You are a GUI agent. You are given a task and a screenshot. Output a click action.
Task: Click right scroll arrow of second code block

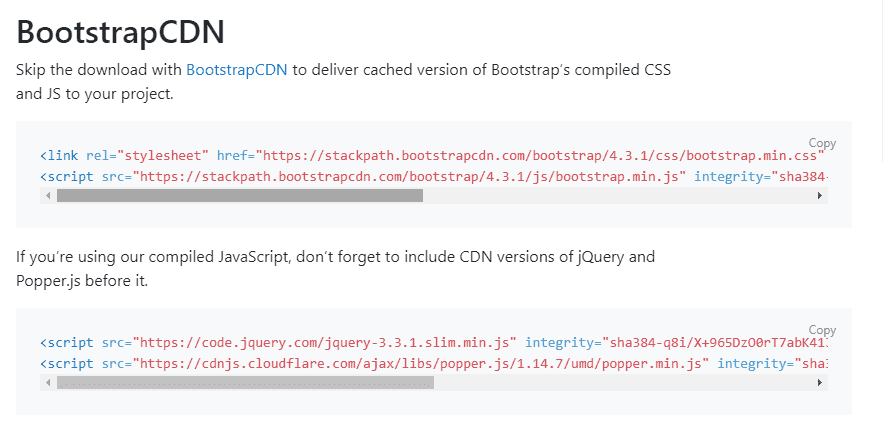click(x=820, y=383)
